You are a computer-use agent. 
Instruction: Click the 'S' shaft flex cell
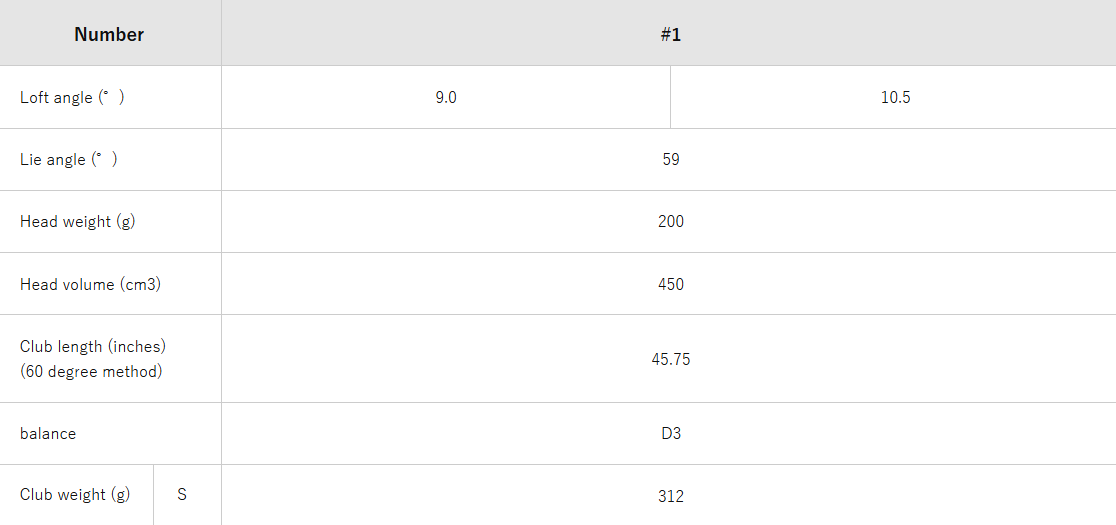click(182, 495)
